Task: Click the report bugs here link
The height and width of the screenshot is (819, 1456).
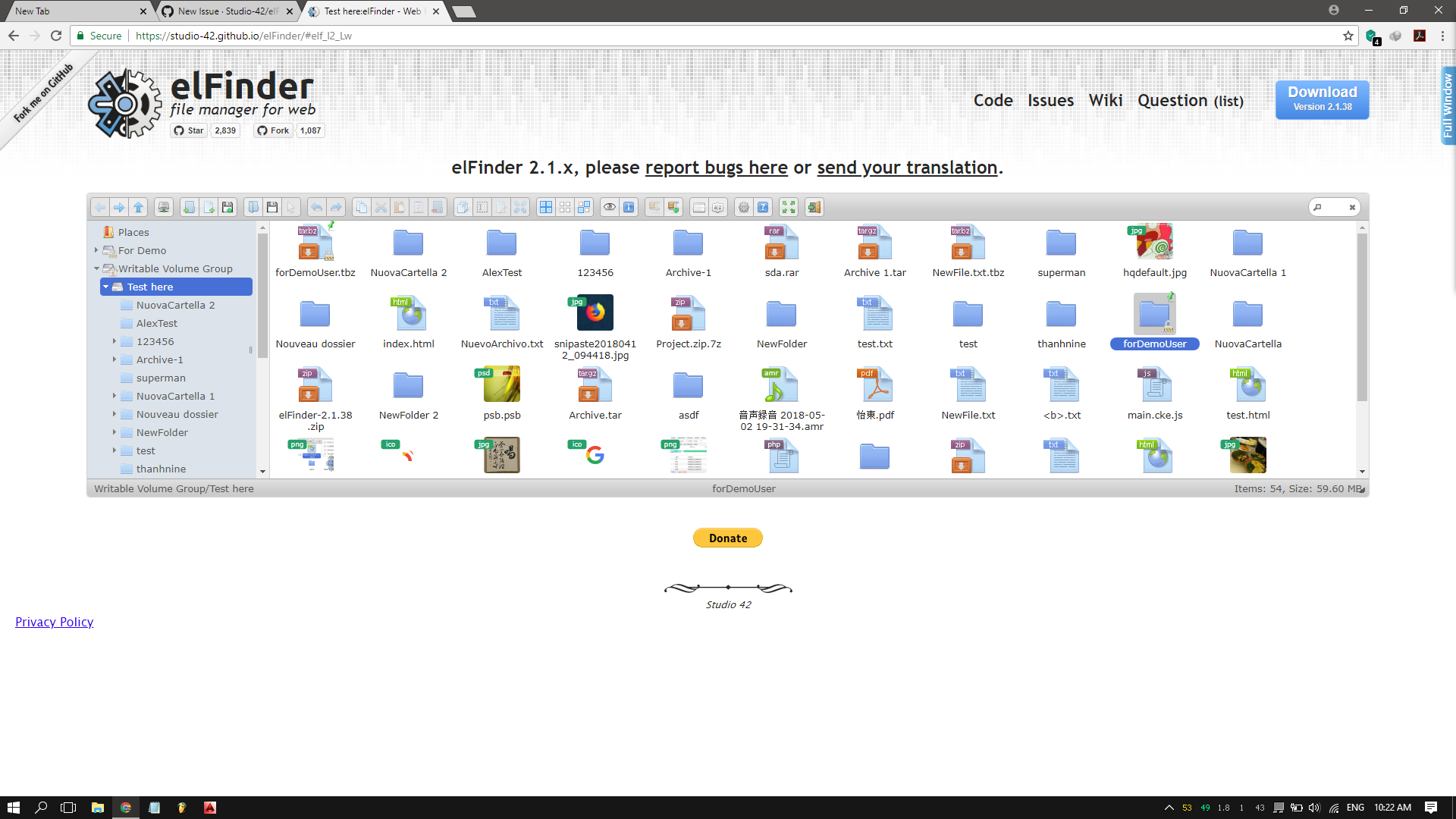Action: [x=716, y=168]
